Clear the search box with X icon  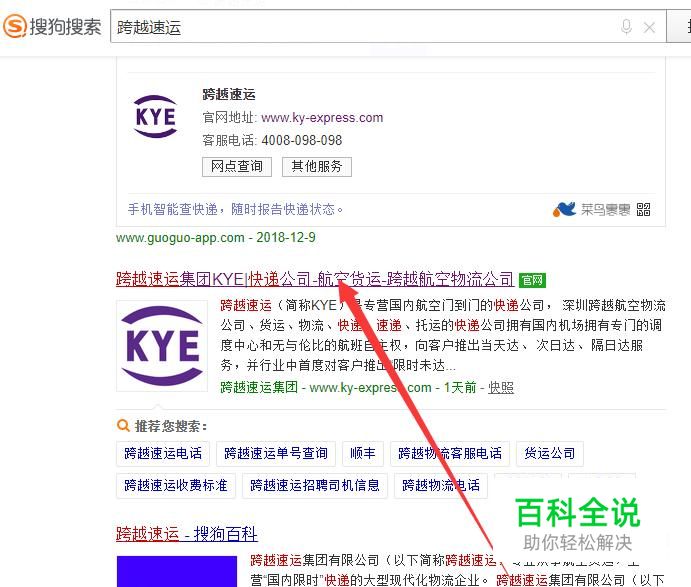649,28
